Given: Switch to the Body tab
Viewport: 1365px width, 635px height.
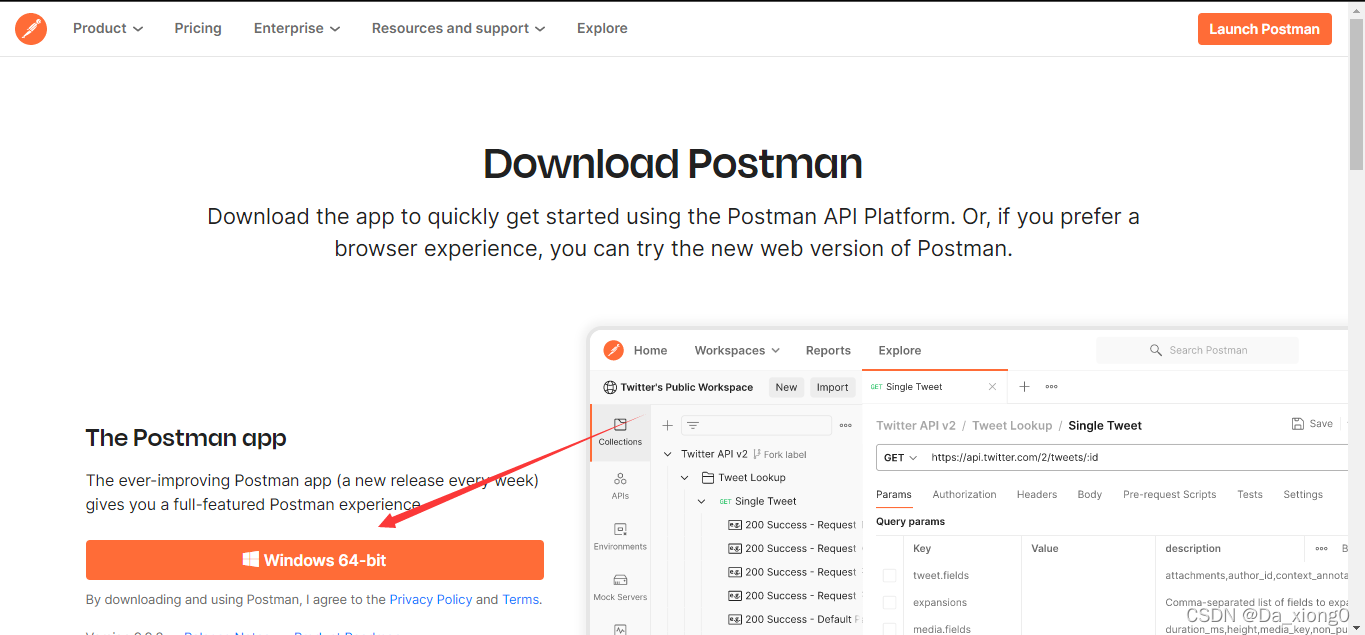Looking at the screenshot, I should click(1090, 494).
